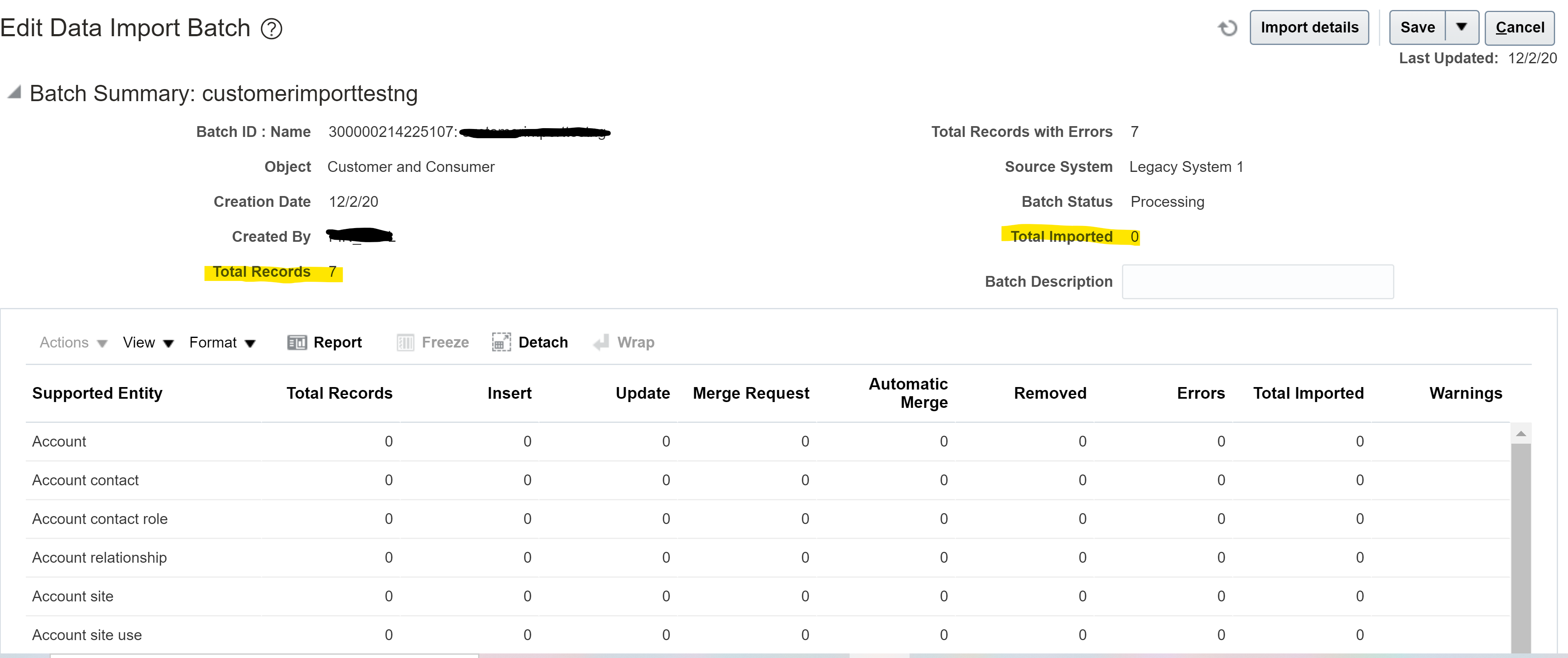Expand the View dropdown
Viewport: 1568px width, 658px height.
148,342
